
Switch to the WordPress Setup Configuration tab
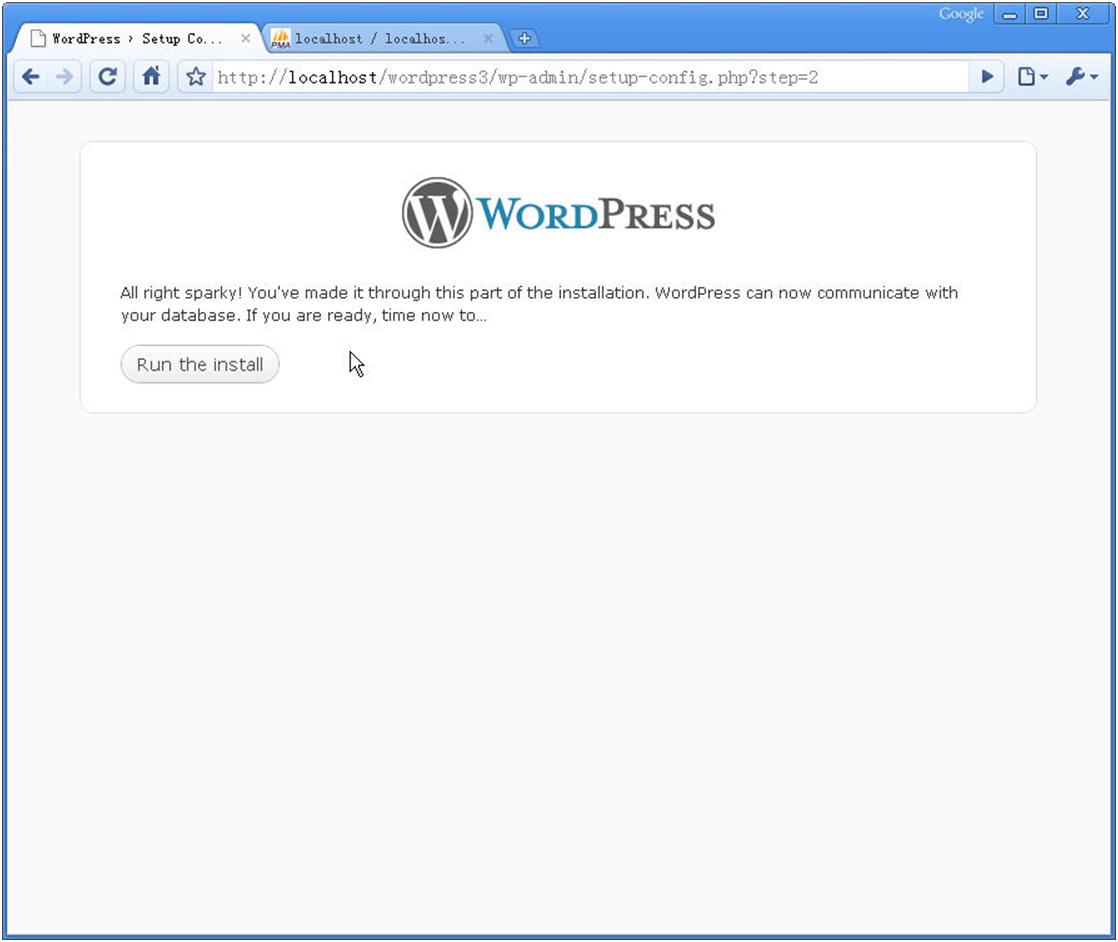tap(135, 39)
